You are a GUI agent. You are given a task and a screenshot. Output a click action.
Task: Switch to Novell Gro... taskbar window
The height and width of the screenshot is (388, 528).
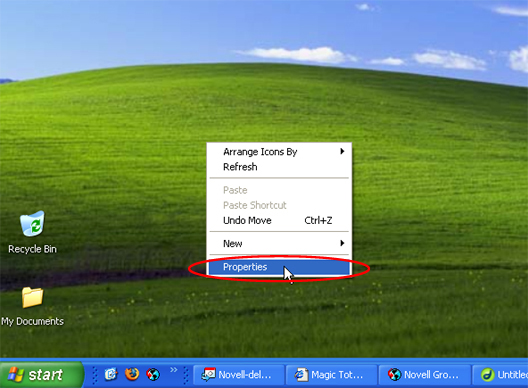[x=424, y=375]
